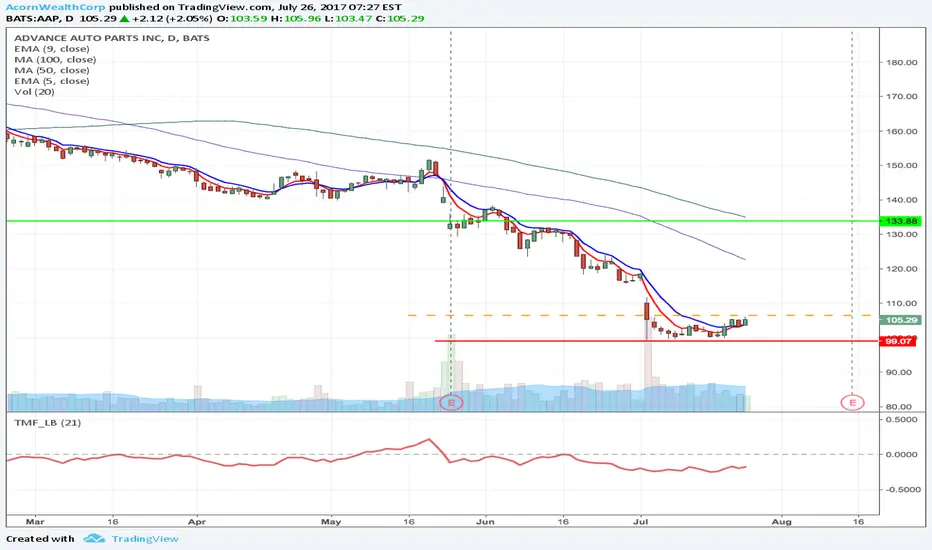The height and width of the screenshot is (550, 932).
Task: Open the AcornWealthCorp author link
Action: [x=55, y=7]
